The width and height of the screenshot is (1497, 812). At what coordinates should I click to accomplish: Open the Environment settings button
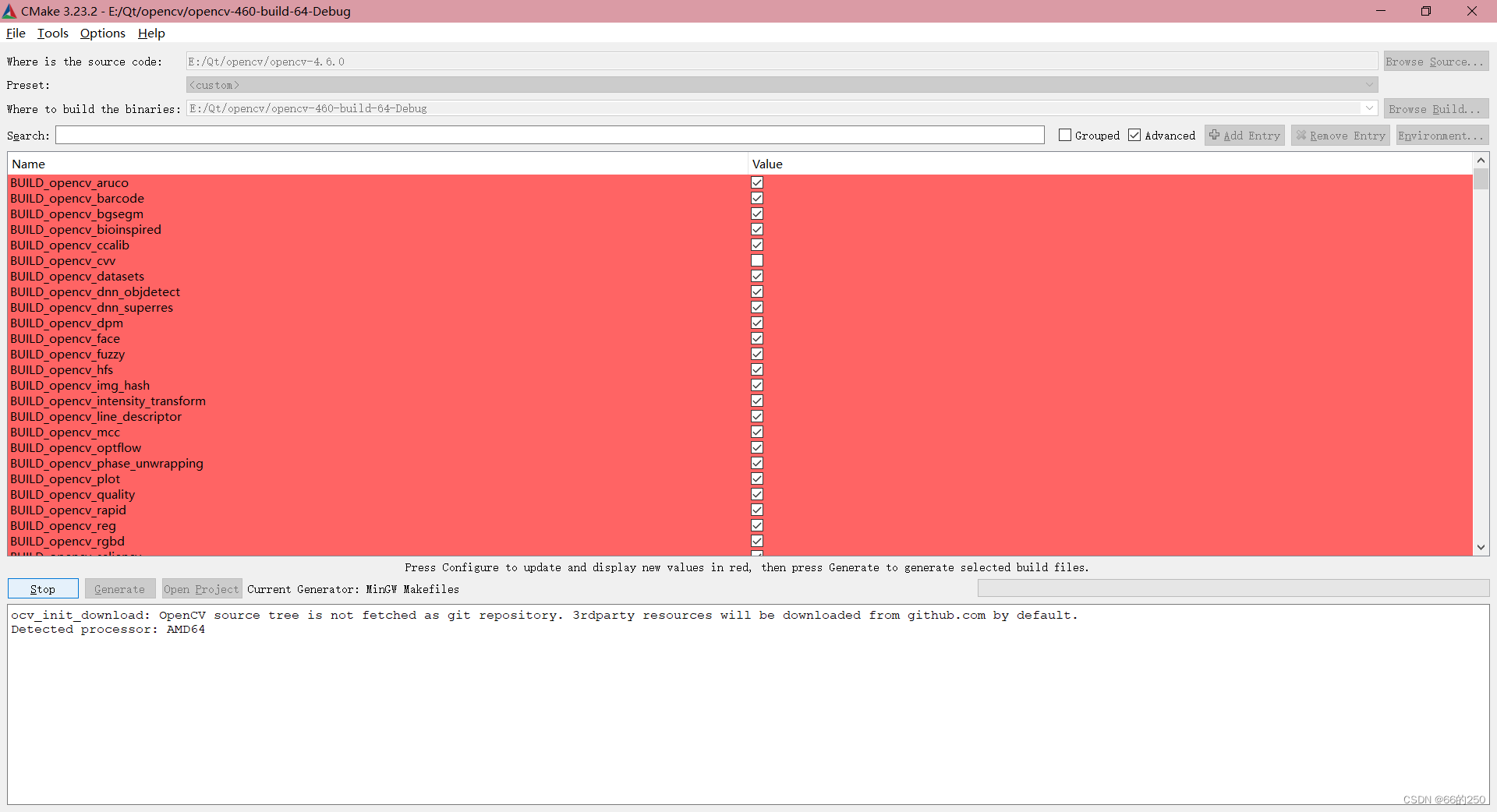(x=1442, y=136)
